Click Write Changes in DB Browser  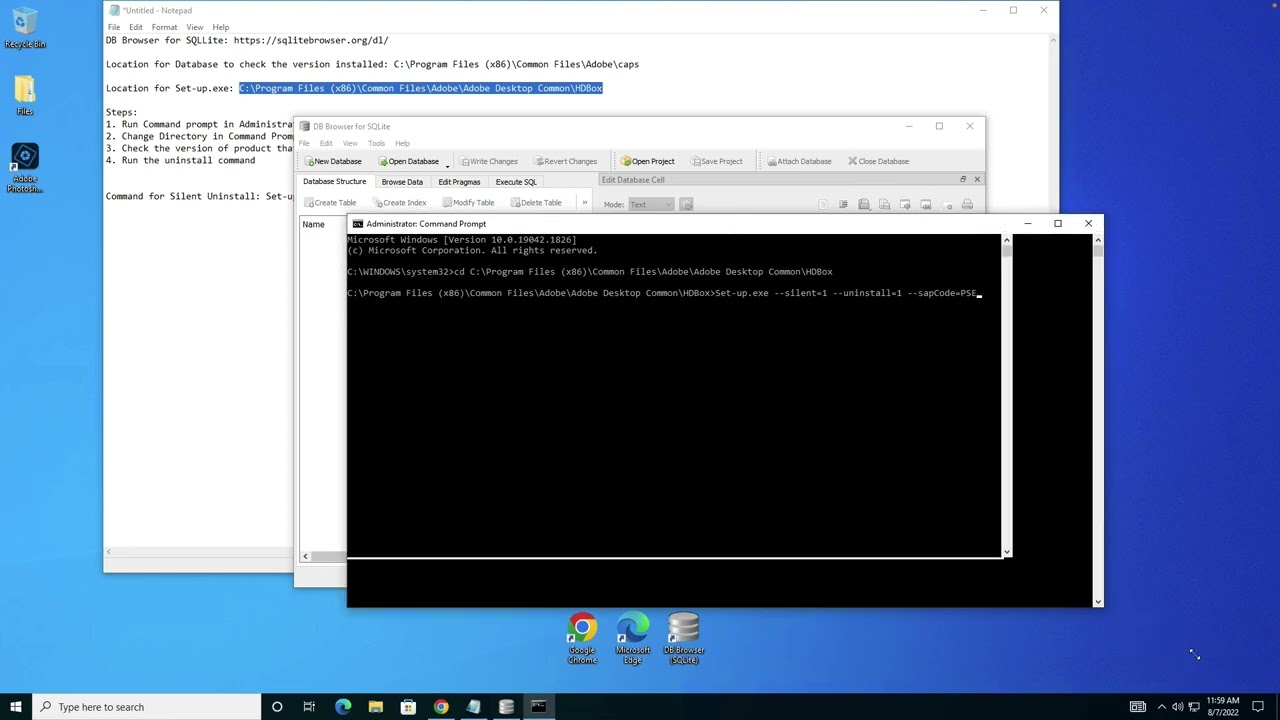(x=489, y=161)
